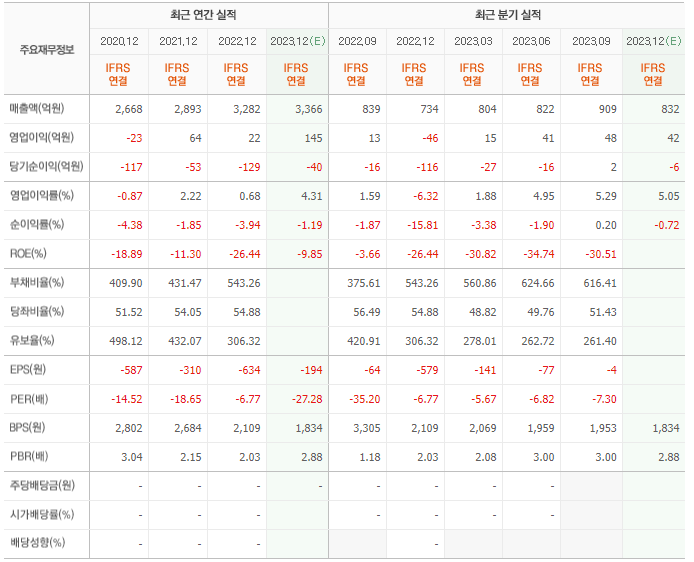Select the 부채비율(%) row label
The width and height of the screenshot is (694, 562).
pos(37,282)
